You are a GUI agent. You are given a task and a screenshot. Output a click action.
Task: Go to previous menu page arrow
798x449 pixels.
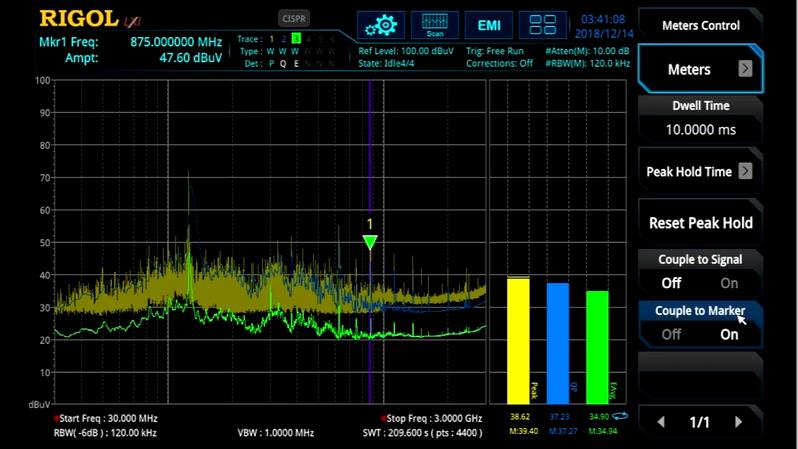[x=661, y=422]
